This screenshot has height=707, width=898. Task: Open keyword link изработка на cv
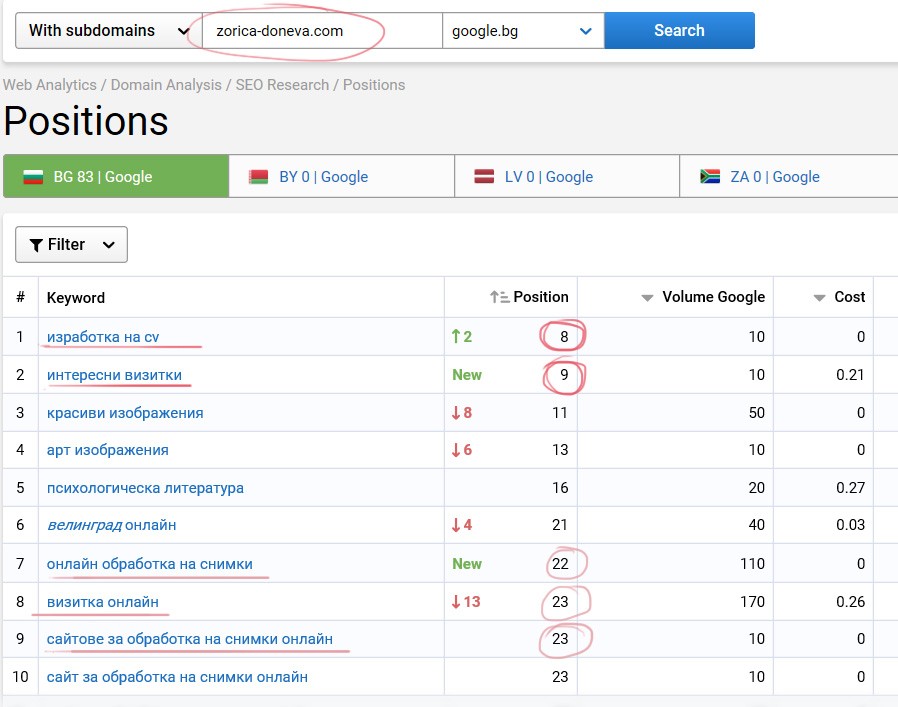point(103,337)
